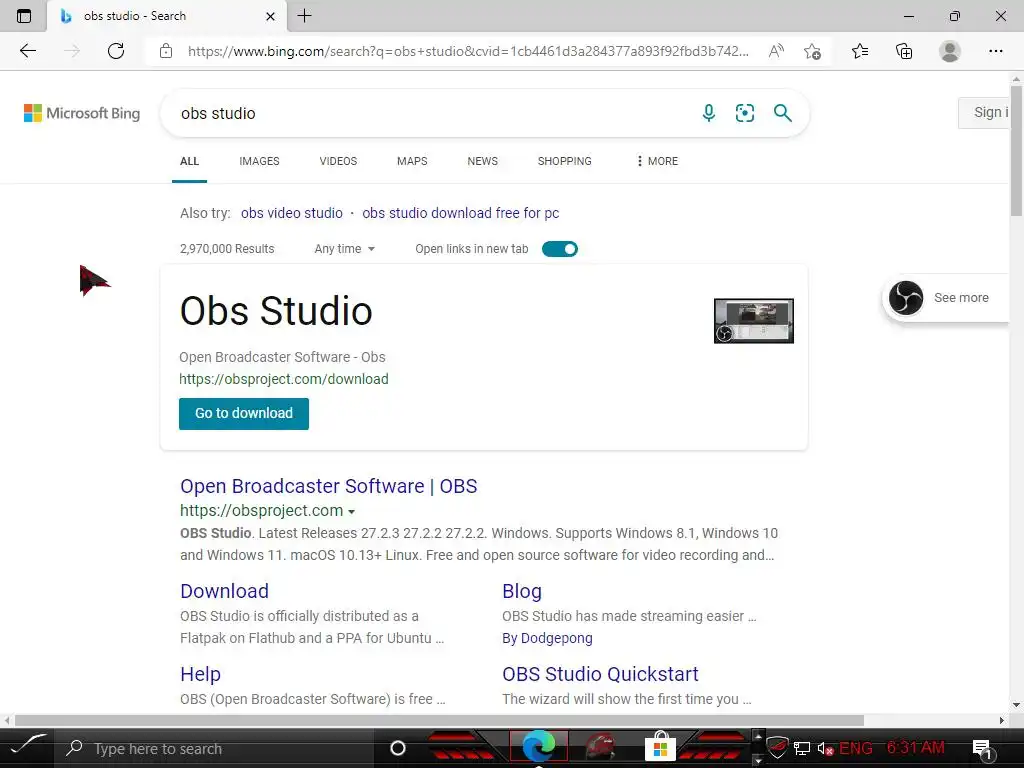The width and height of the screenshot is (1024, 768).
Task: Open the MORE search categories menu
Action: tap(657, 161)
